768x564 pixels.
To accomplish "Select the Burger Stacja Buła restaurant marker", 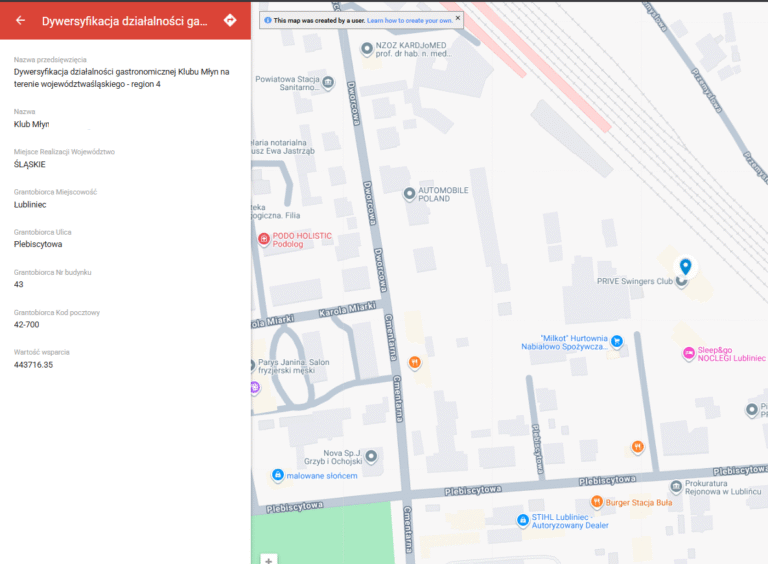I will (597, 501).
